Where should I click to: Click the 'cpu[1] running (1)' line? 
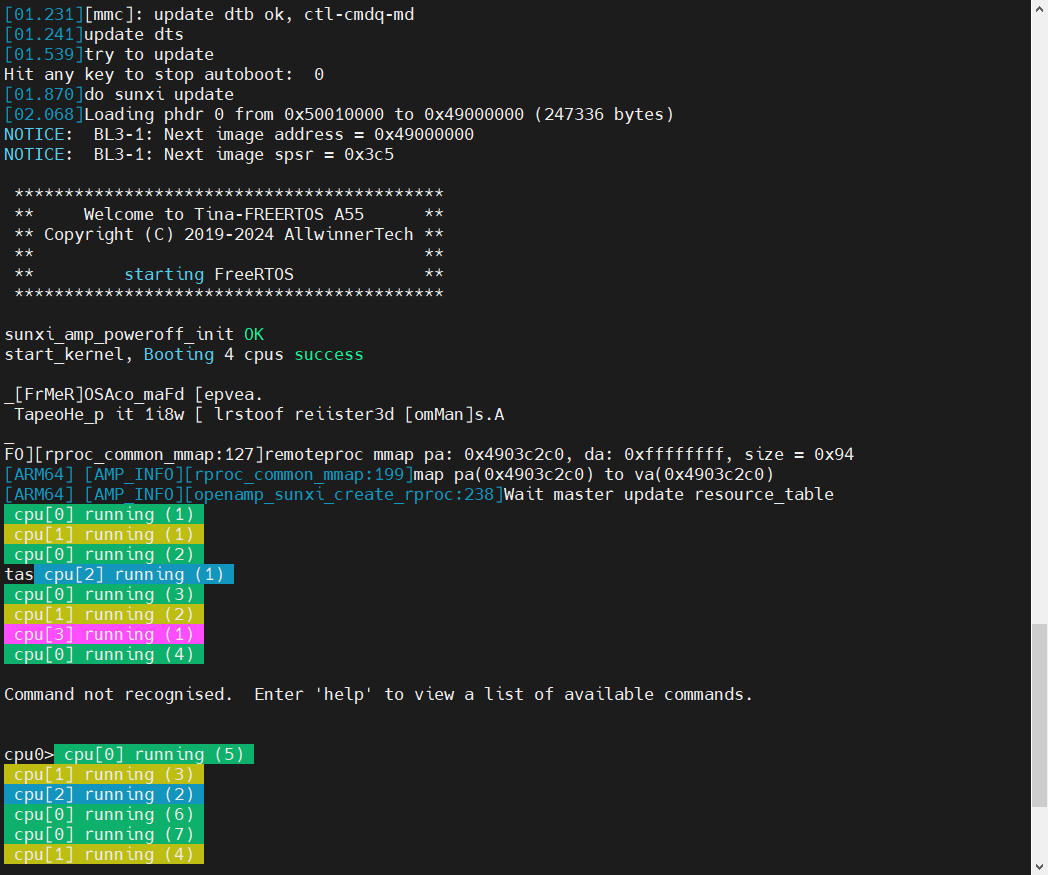pyautogui.click(x=104, y=534)
